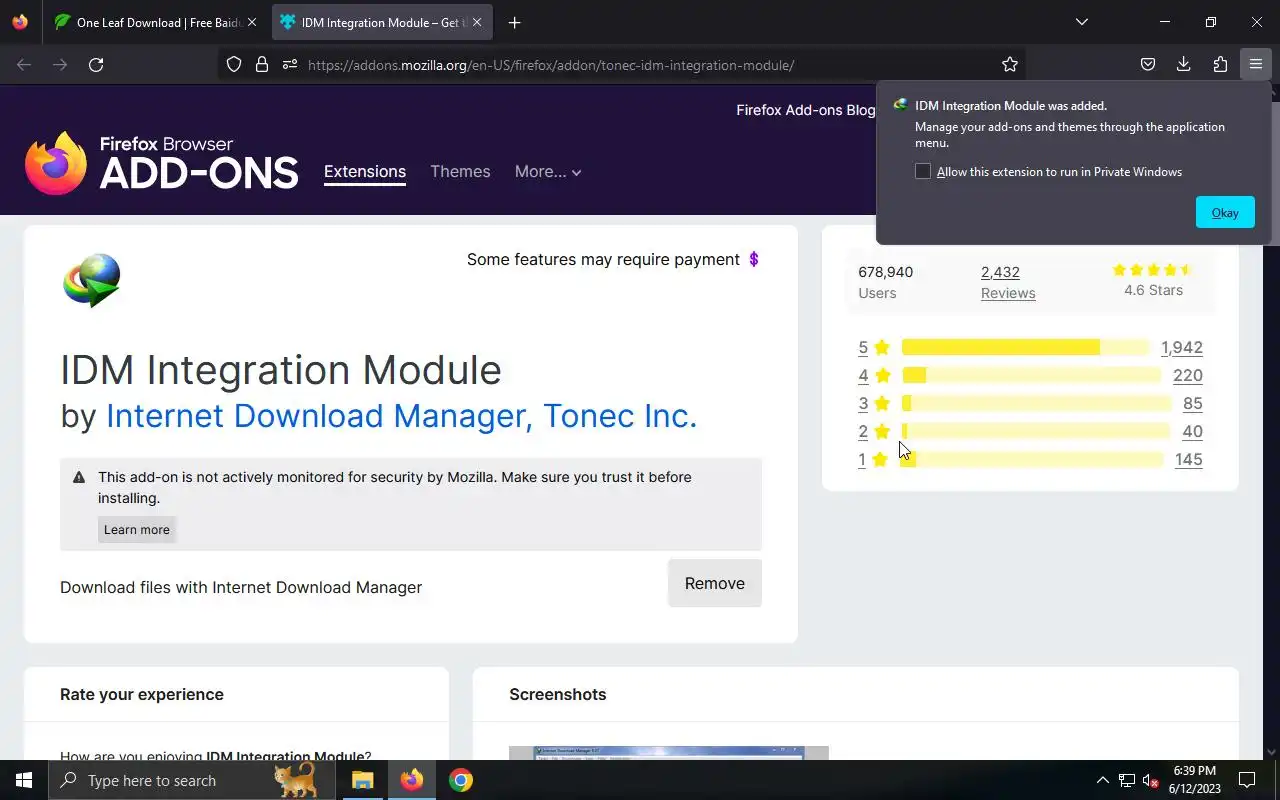Open the 40 two-star count link

[1192, 431]
